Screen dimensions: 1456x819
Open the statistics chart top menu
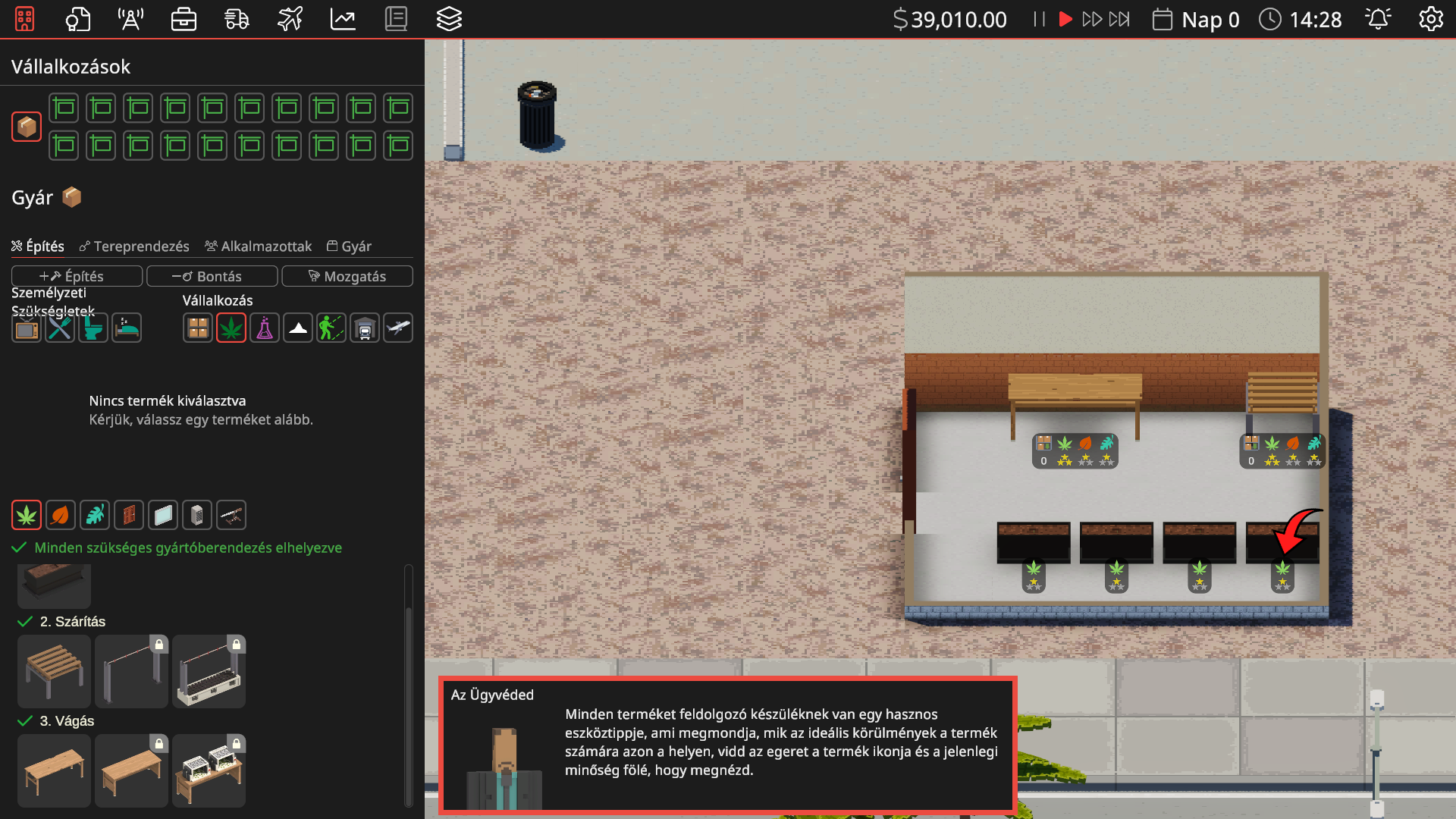coord(343,19)
